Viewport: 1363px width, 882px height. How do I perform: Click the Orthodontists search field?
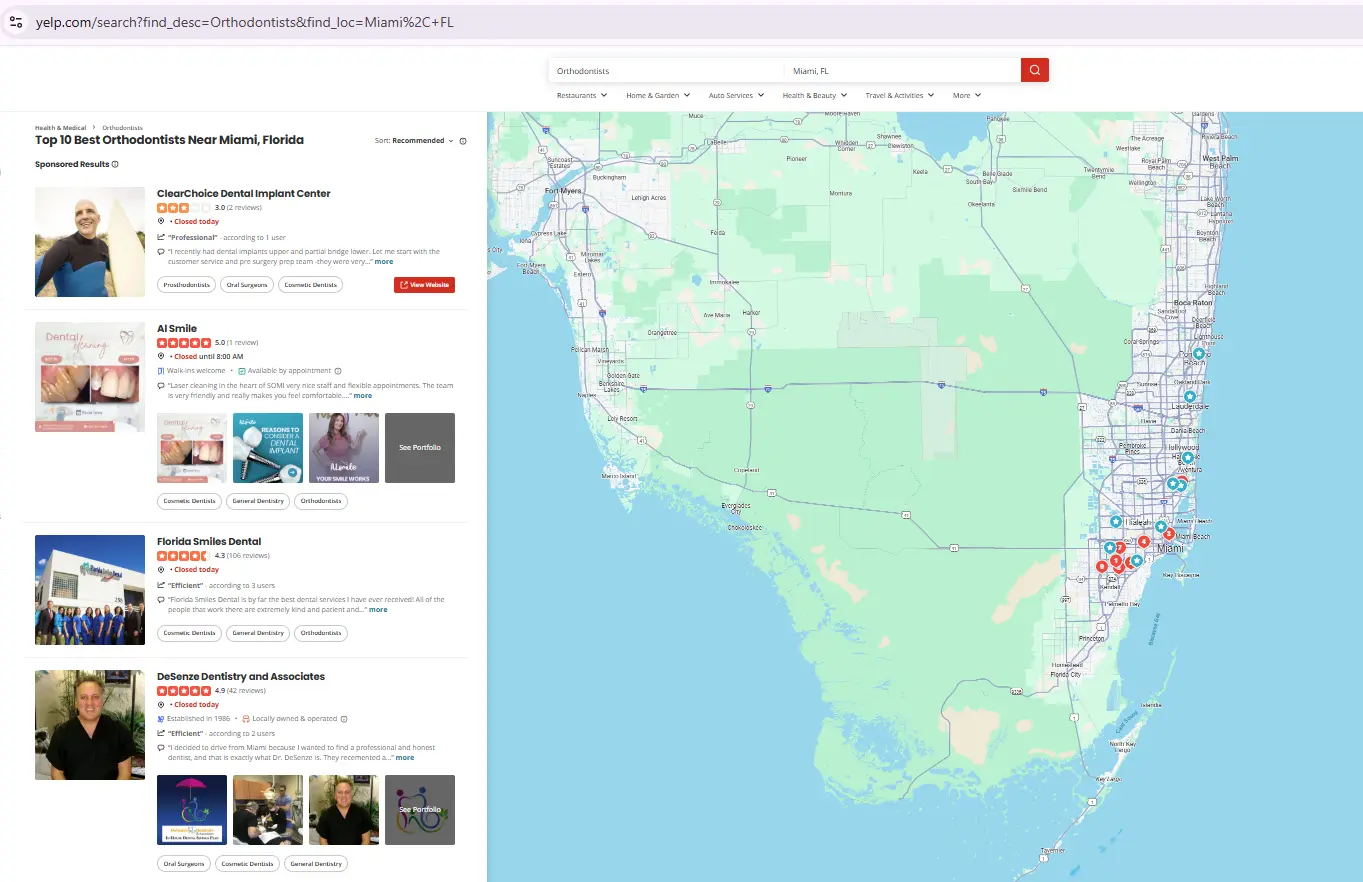(x=666, y=71)
